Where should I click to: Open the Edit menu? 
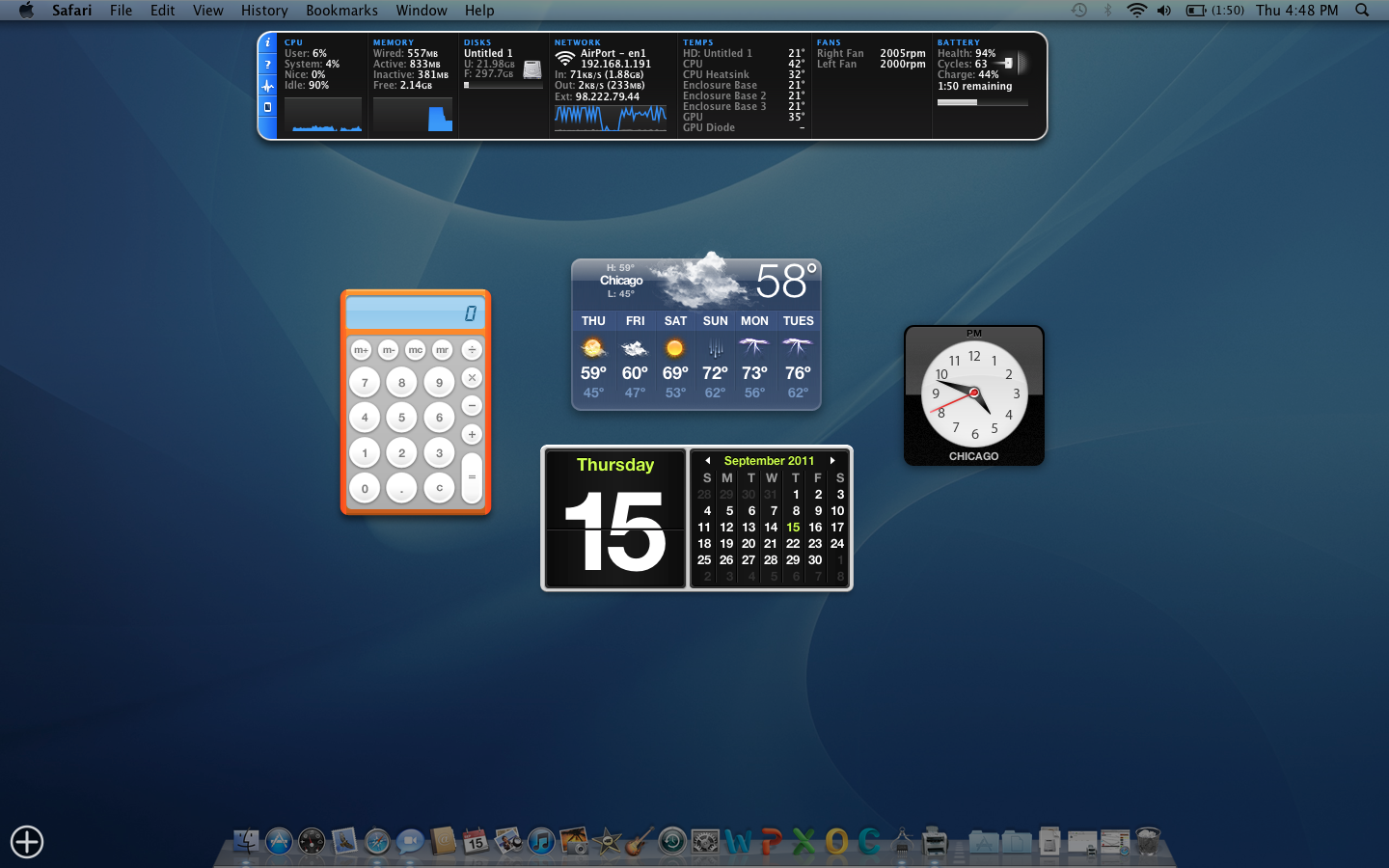point(162,10)
